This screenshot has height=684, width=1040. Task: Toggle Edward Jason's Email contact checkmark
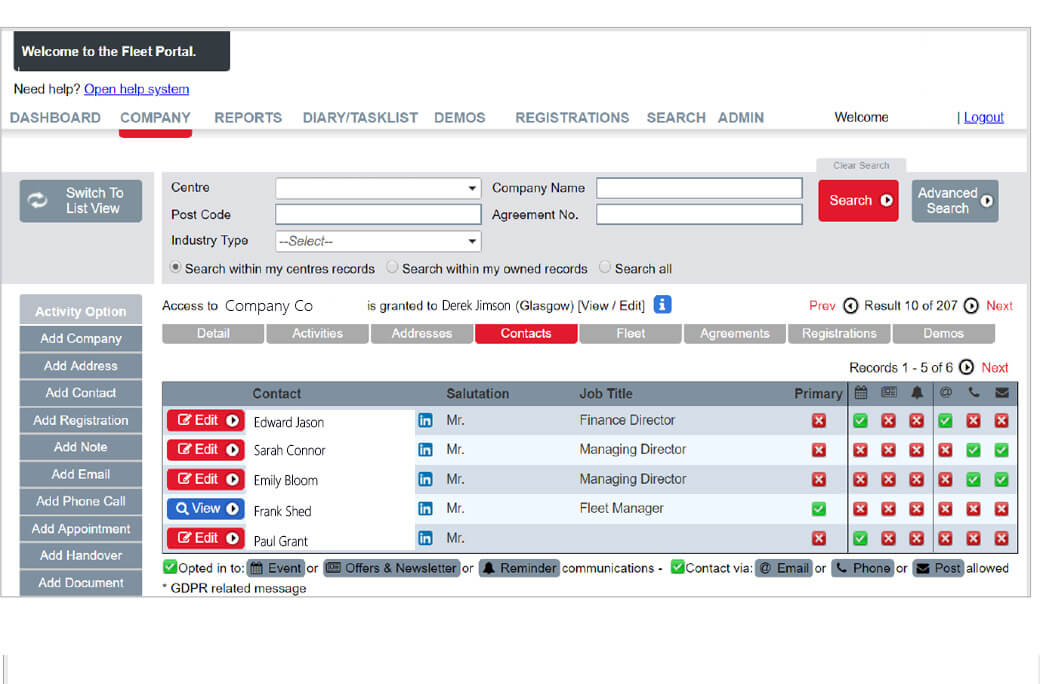pyautogui.click(x=946, y=421)
